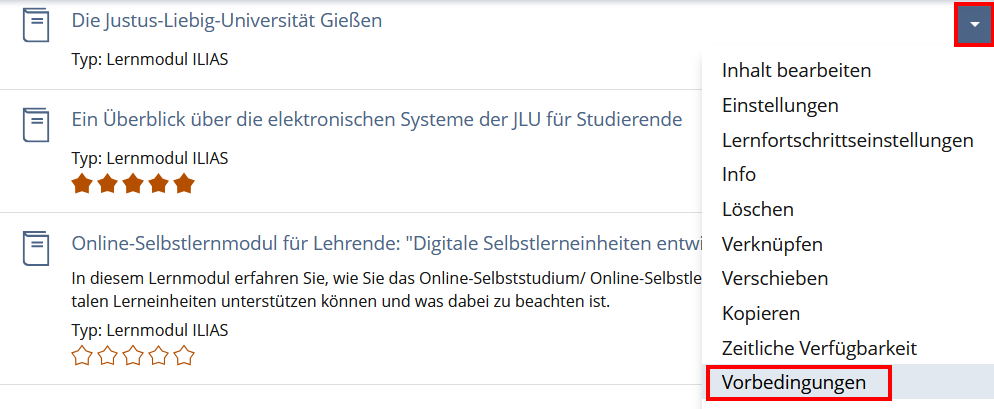994x409 pixels.
Task: Rate Online-Selbstlernmodul with the first empty star
Action: pos(82,356)
